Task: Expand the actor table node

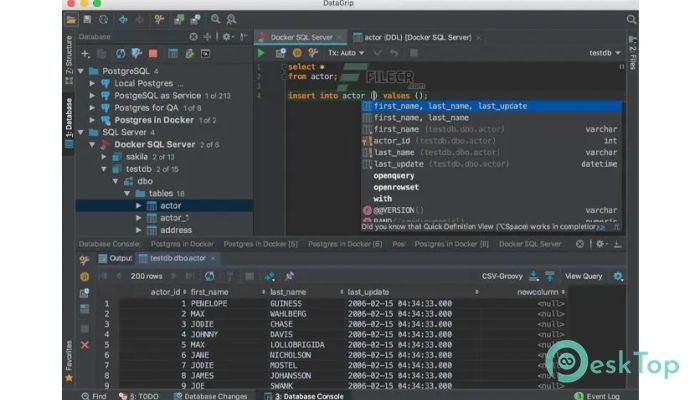Action: point(139,206)
